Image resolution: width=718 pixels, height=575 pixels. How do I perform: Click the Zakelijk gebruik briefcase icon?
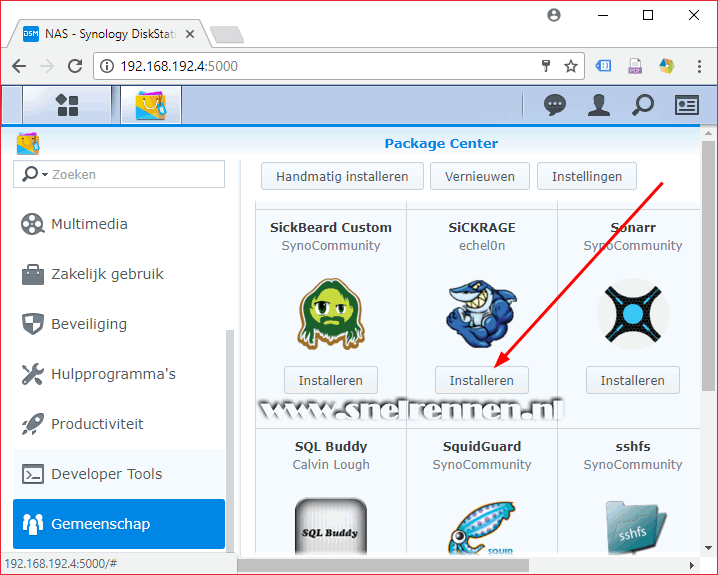coord(33,274)
